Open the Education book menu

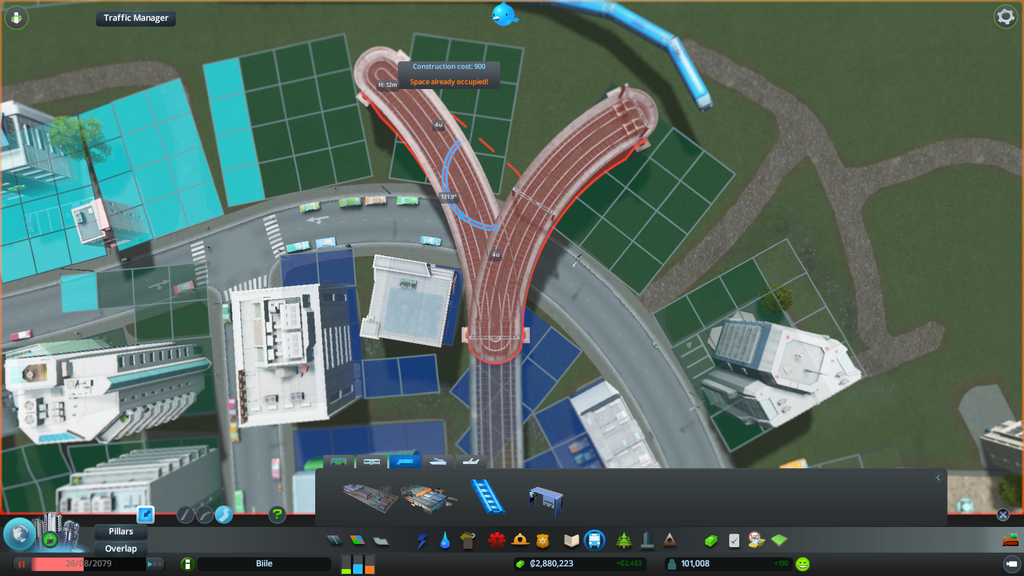pyautogui.click(x=571, y=541)
